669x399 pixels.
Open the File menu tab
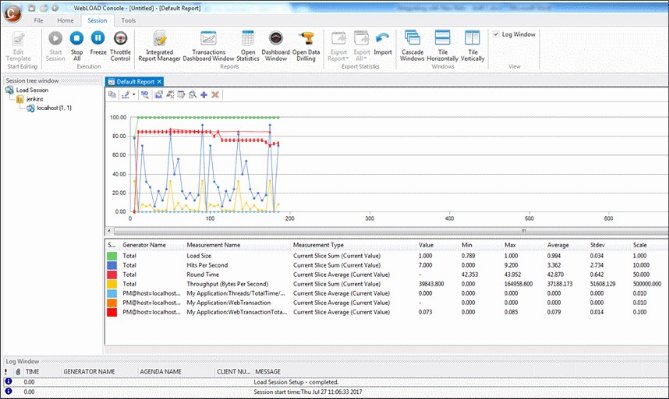coord(38,20)
